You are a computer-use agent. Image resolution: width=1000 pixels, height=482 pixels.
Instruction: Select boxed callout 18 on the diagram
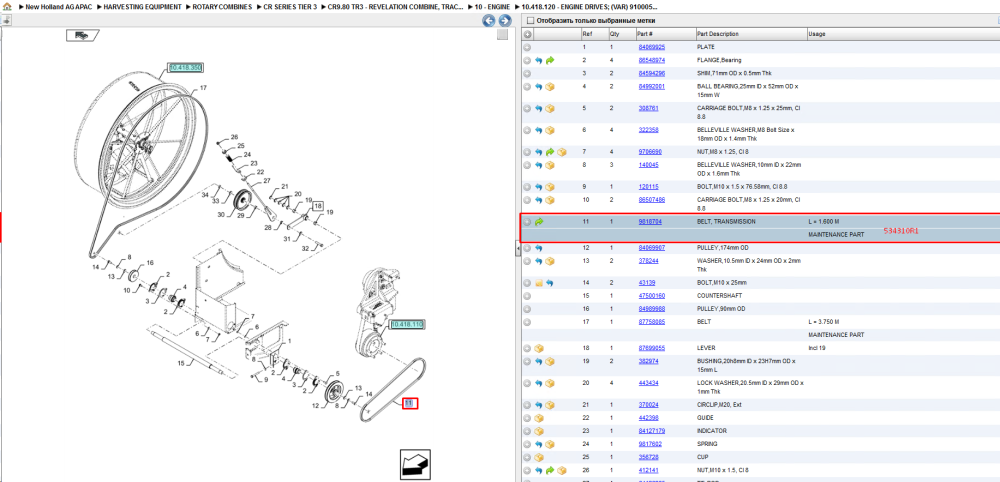tap(318, 206)
